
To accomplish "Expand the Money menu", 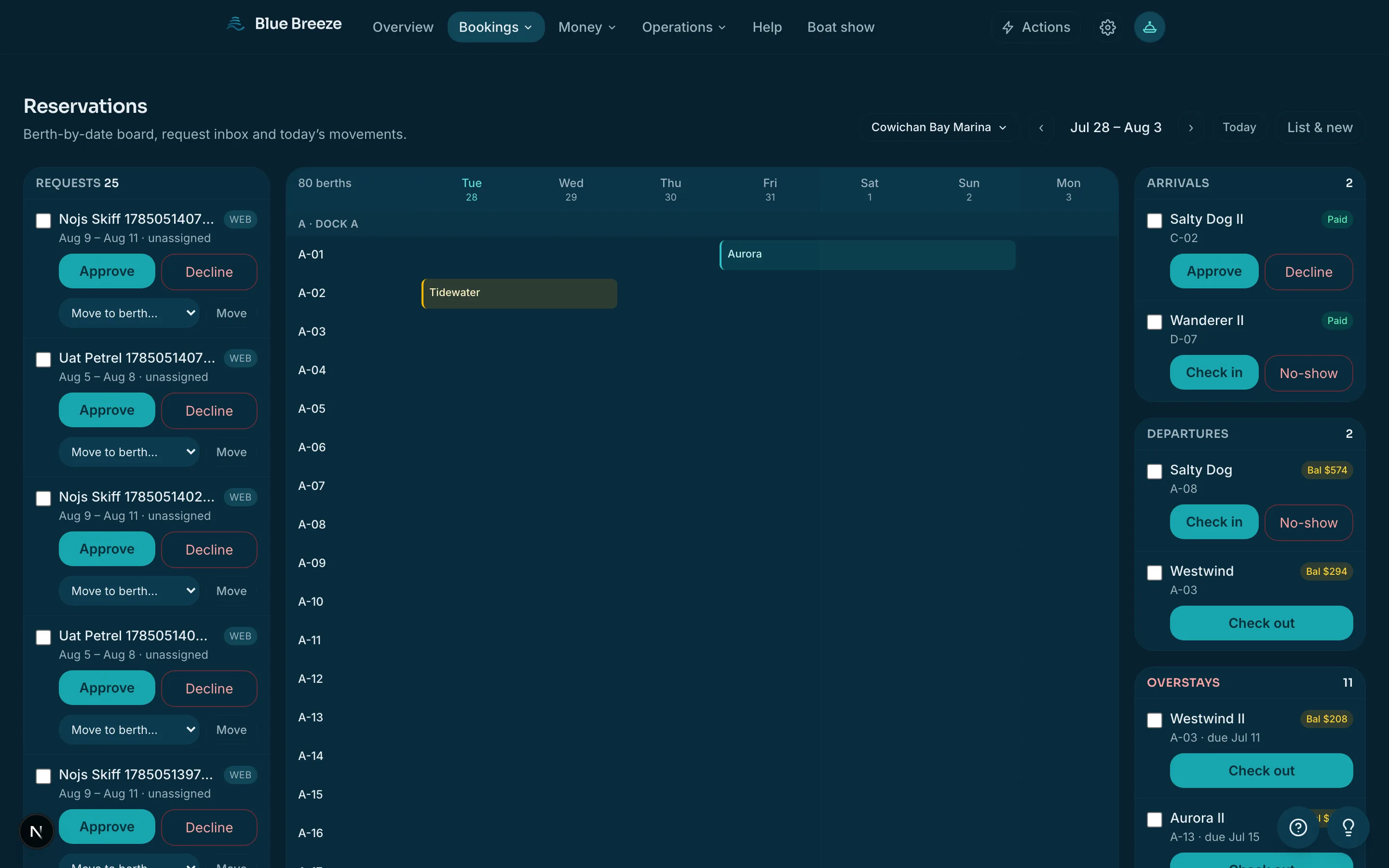I will click(x=586, y=27).
